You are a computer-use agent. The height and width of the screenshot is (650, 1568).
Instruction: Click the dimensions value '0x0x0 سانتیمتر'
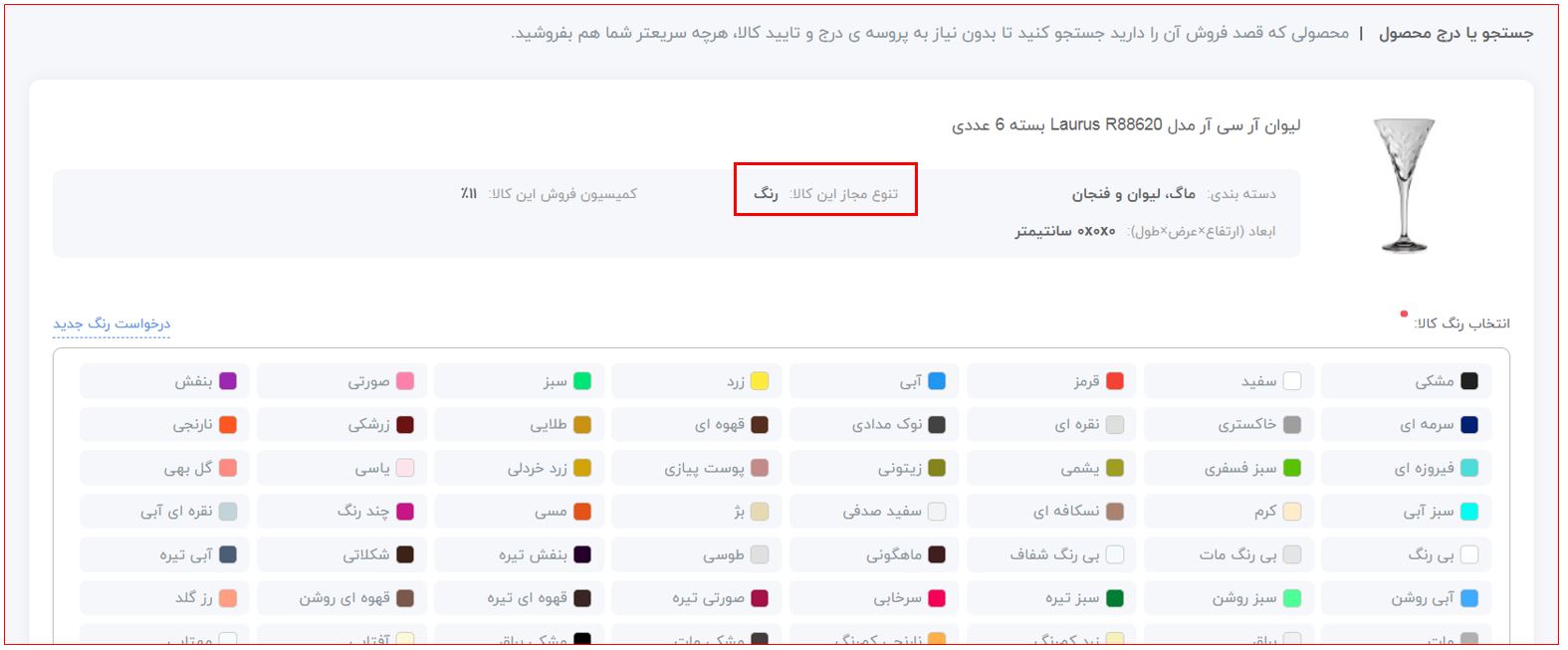[1065, 232]
